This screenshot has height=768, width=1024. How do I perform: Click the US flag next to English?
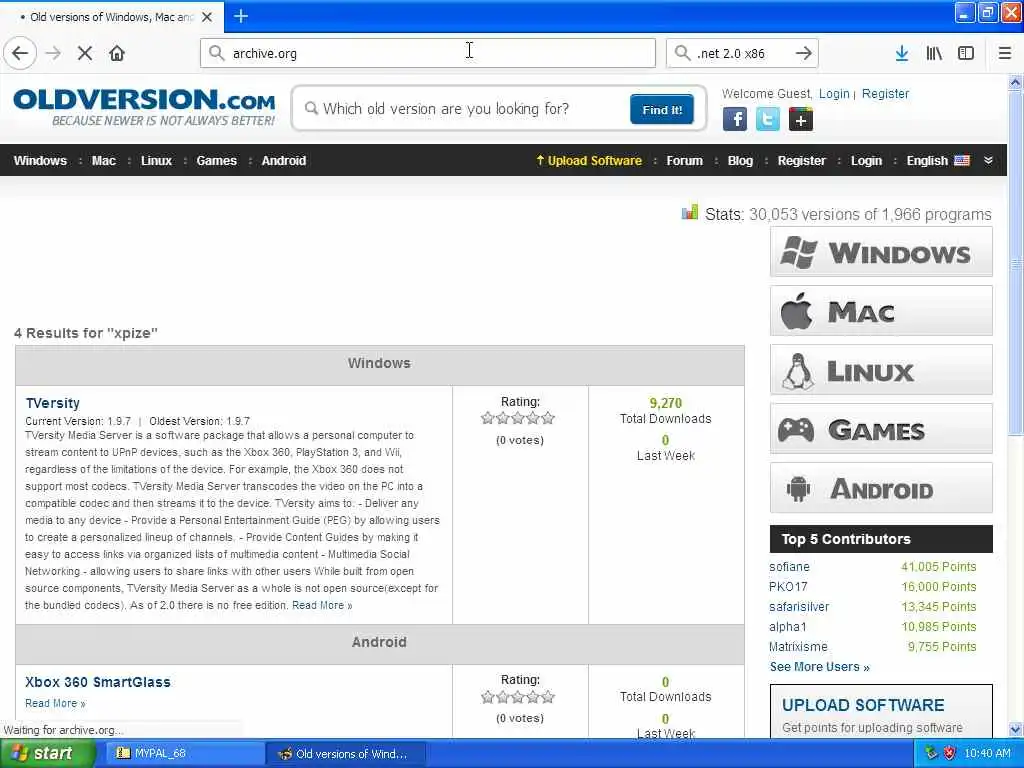[x=962, y=161]
